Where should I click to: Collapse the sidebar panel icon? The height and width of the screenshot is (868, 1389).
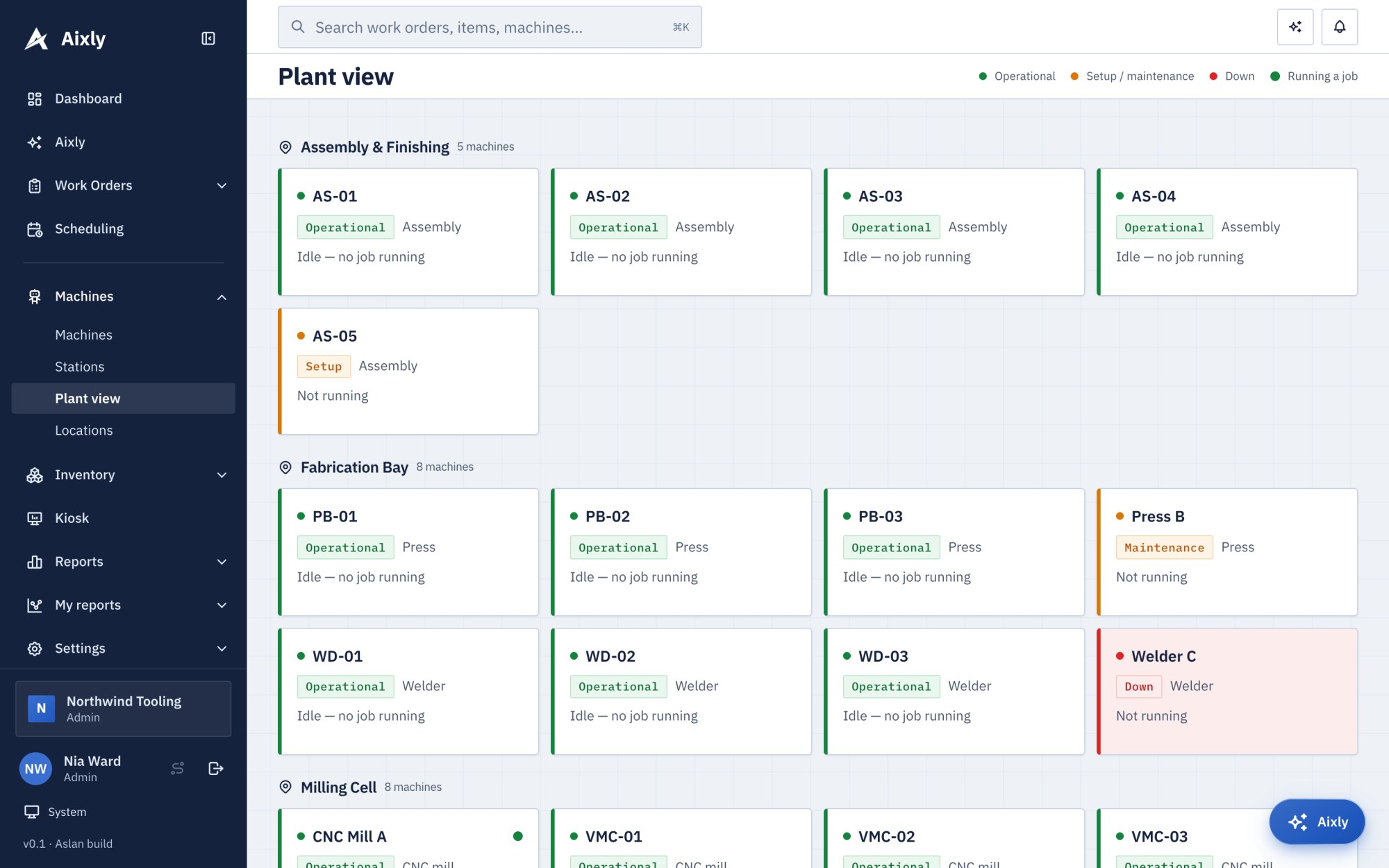(x=208, y=38)
